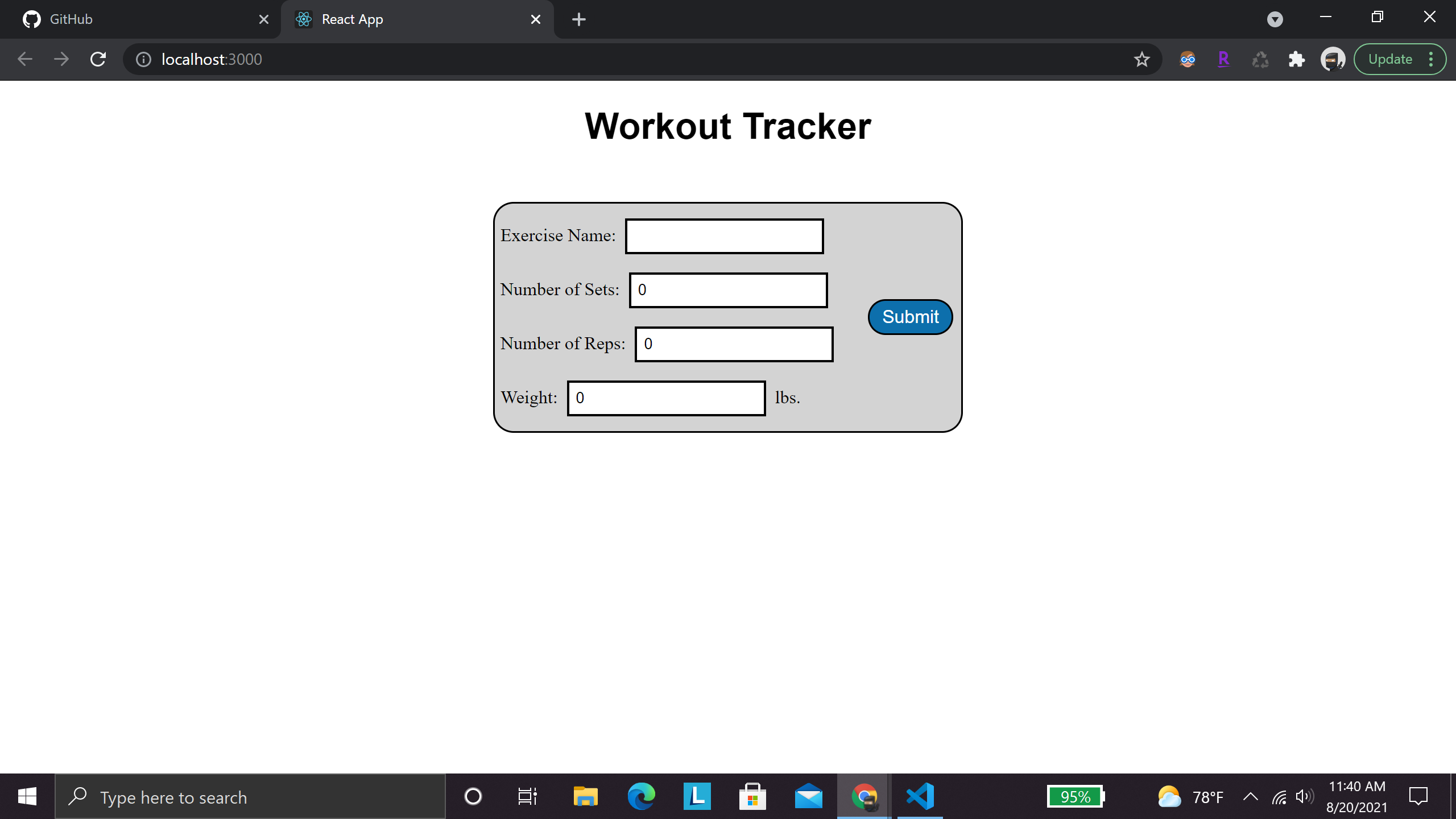Open the tab search dropdown arrow

click(1275, 19)
